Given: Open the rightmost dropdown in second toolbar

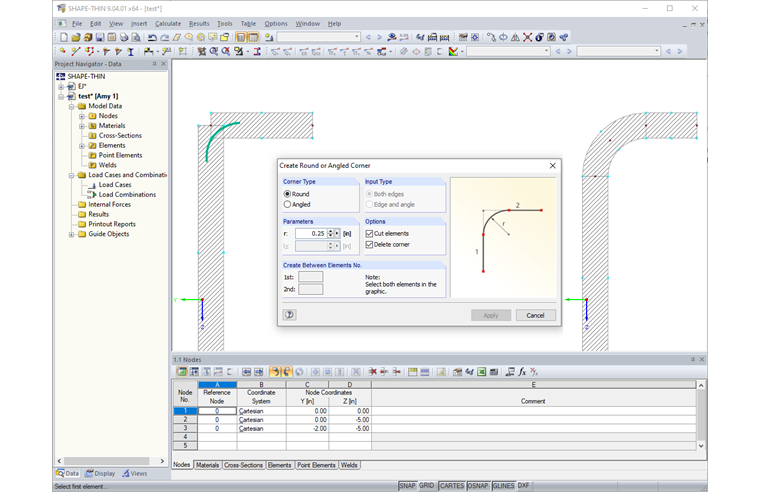Looking at the screenshot, I should 657,51.
